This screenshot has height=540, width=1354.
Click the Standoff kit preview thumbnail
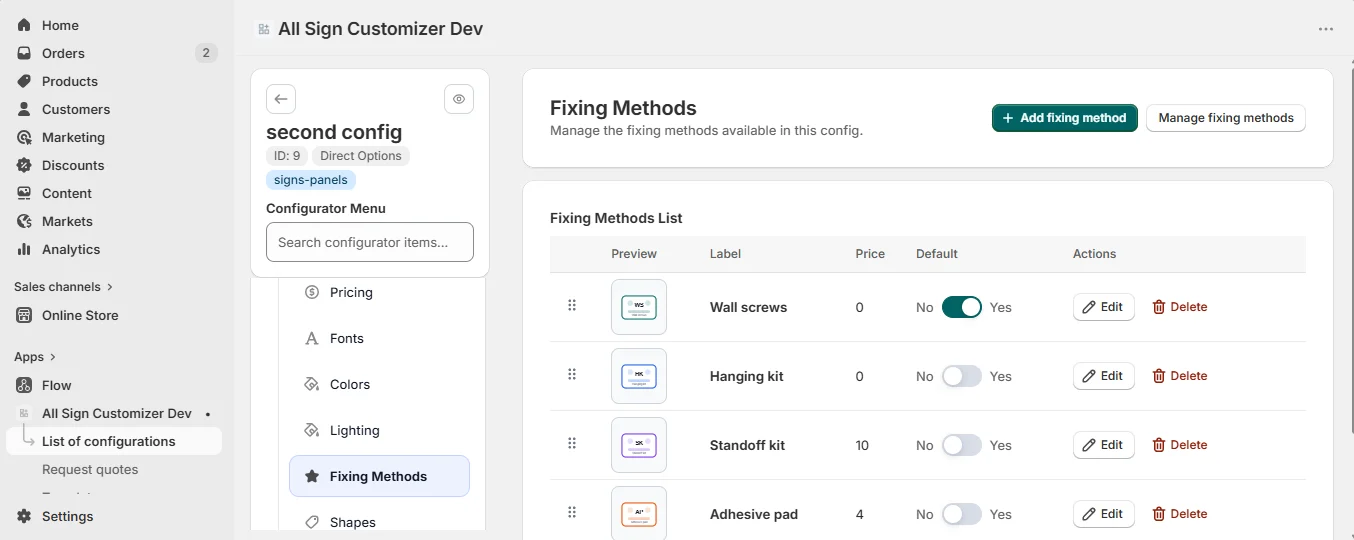[x=639, y=445]
